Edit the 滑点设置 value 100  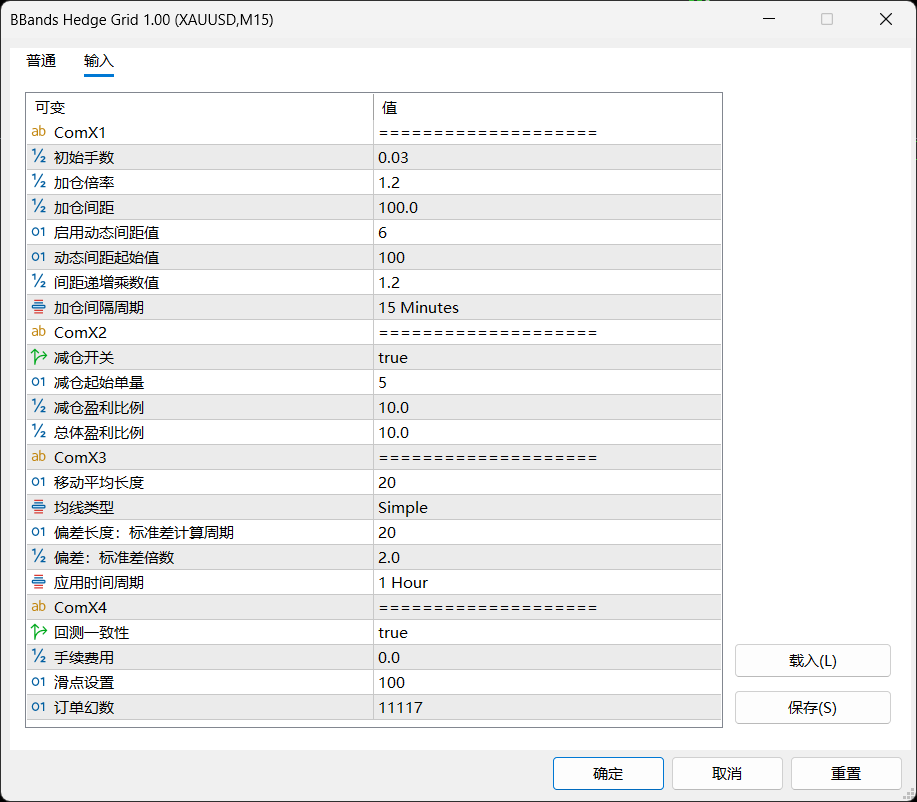tap(547, 682)
